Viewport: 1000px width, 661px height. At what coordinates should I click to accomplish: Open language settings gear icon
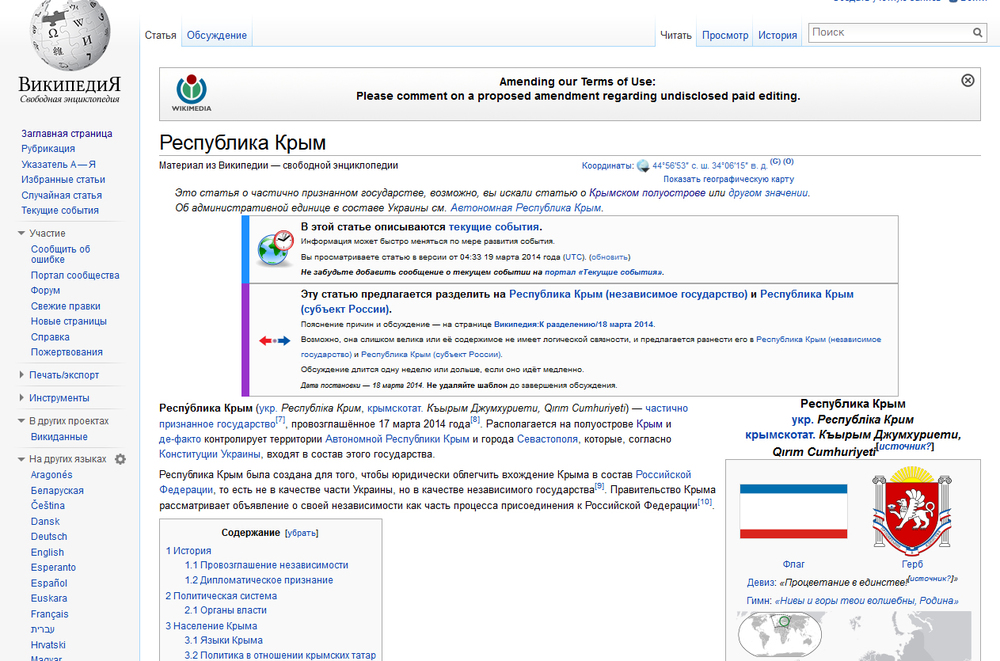tap(120, 459)
